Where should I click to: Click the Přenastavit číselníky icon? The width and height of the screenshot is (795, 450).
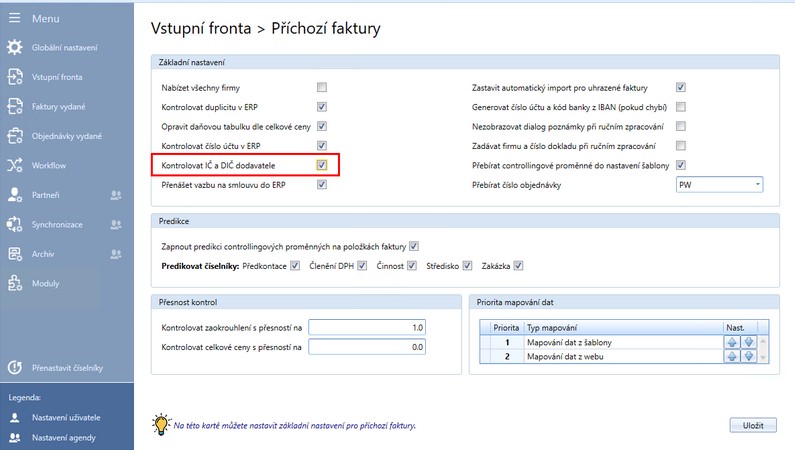15,367
